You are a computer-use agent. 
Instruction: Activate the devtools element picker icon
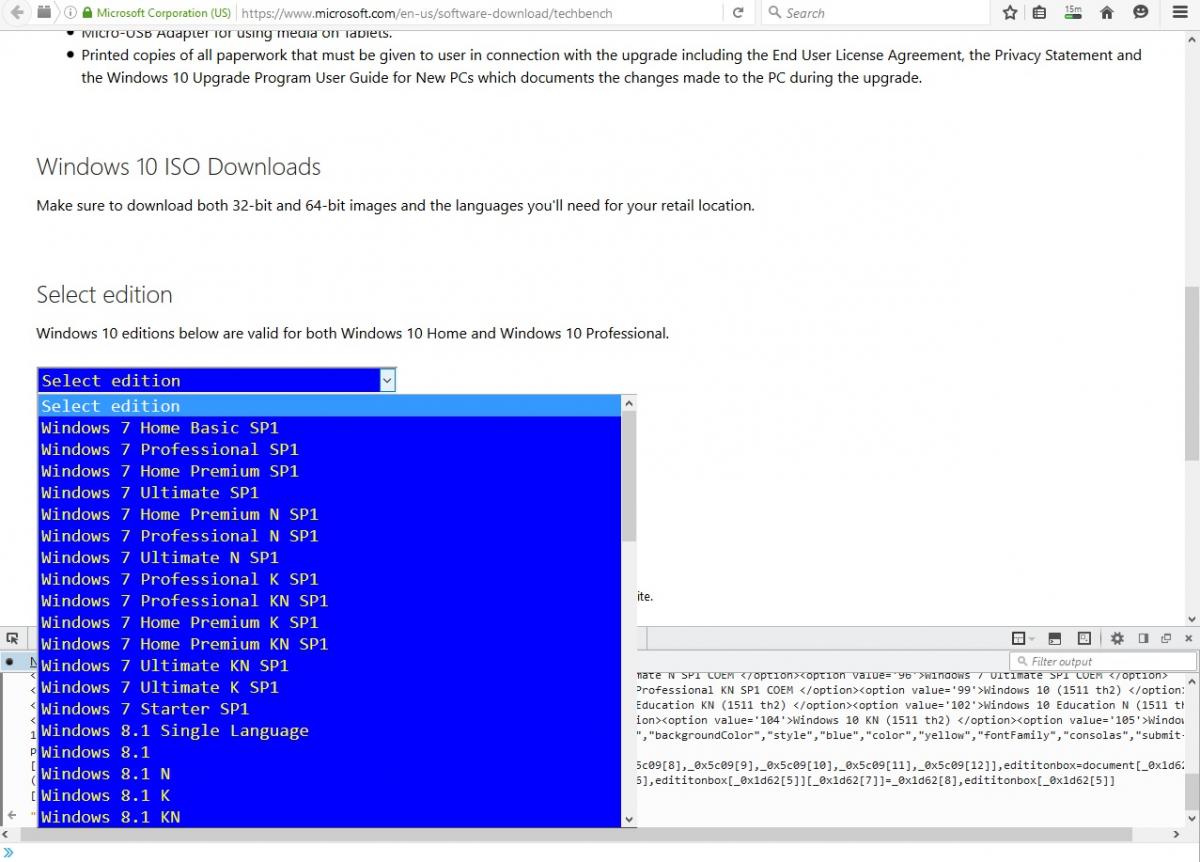[12, 638]
